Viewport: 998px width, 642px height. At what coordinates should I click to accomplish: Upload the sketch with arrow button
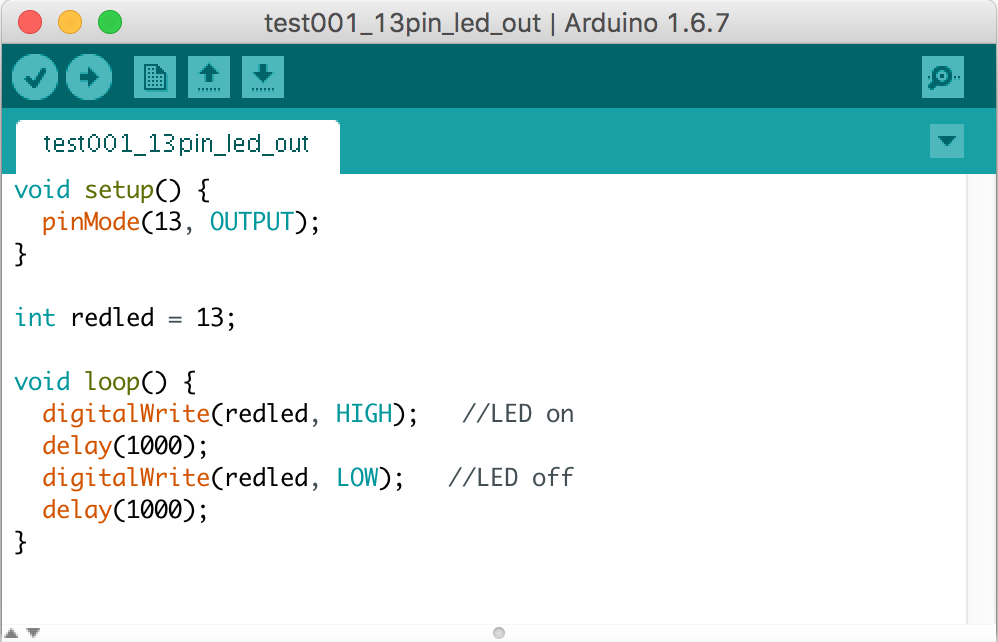point(89,77)
